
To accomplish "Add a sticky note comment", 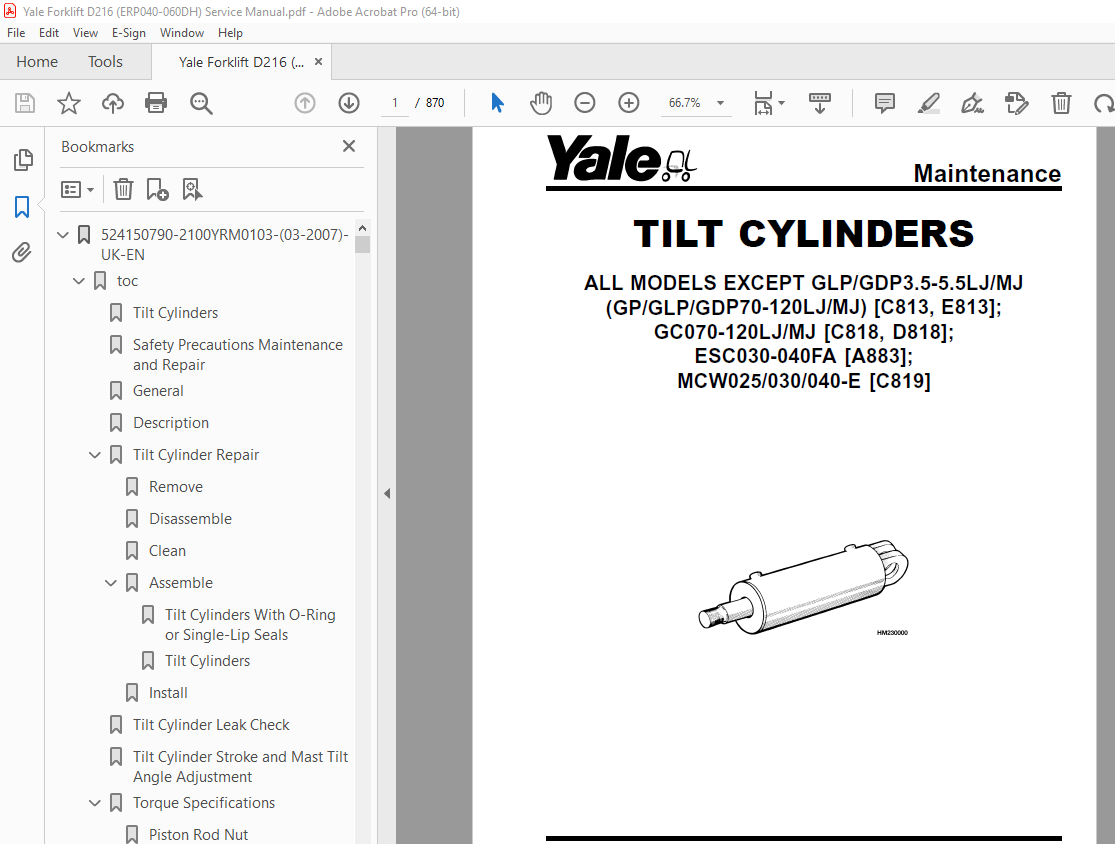I will pyautogui.click(x=885, y=103).
